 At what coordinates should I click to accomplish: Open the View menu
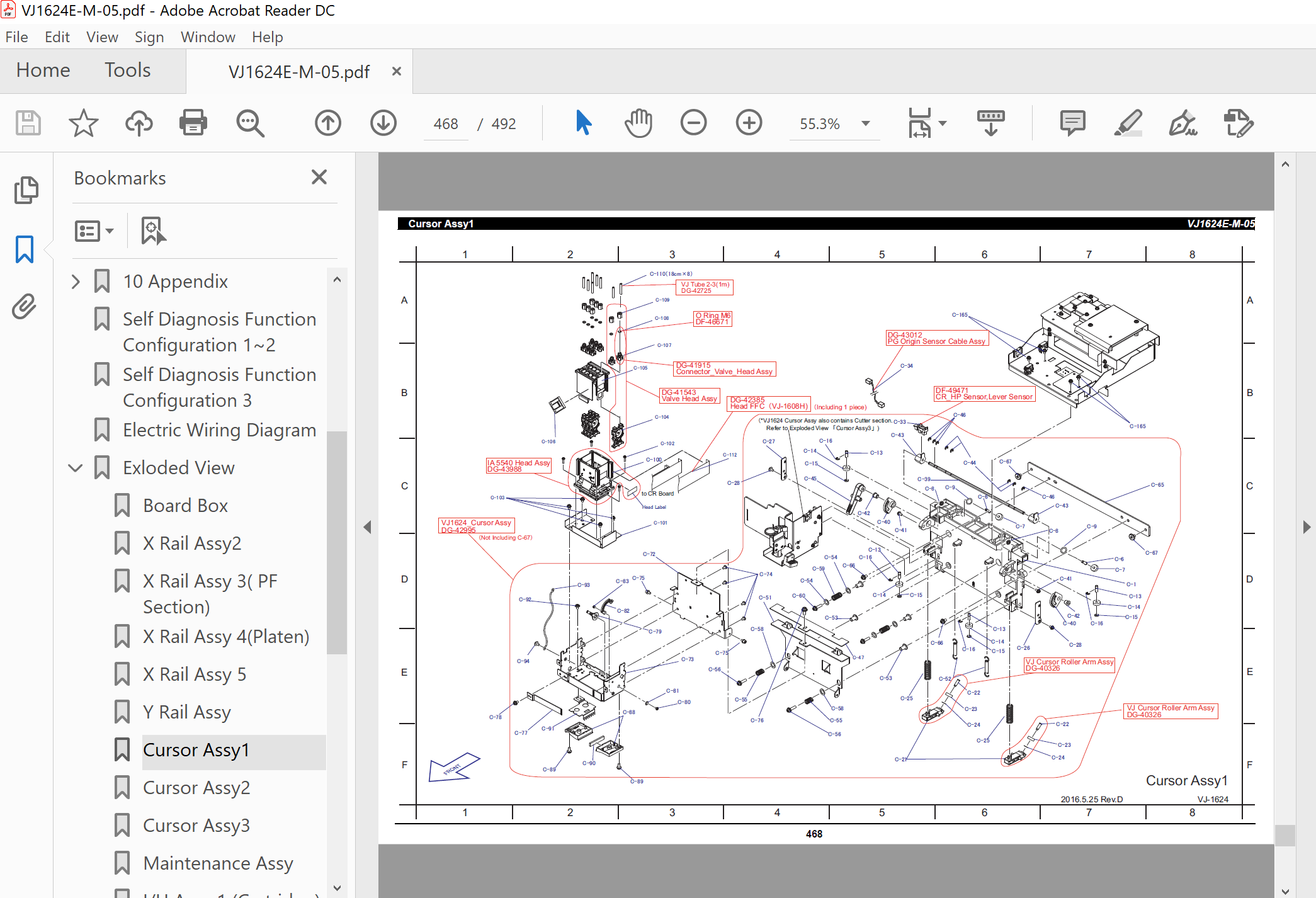[x=103, y=37]
